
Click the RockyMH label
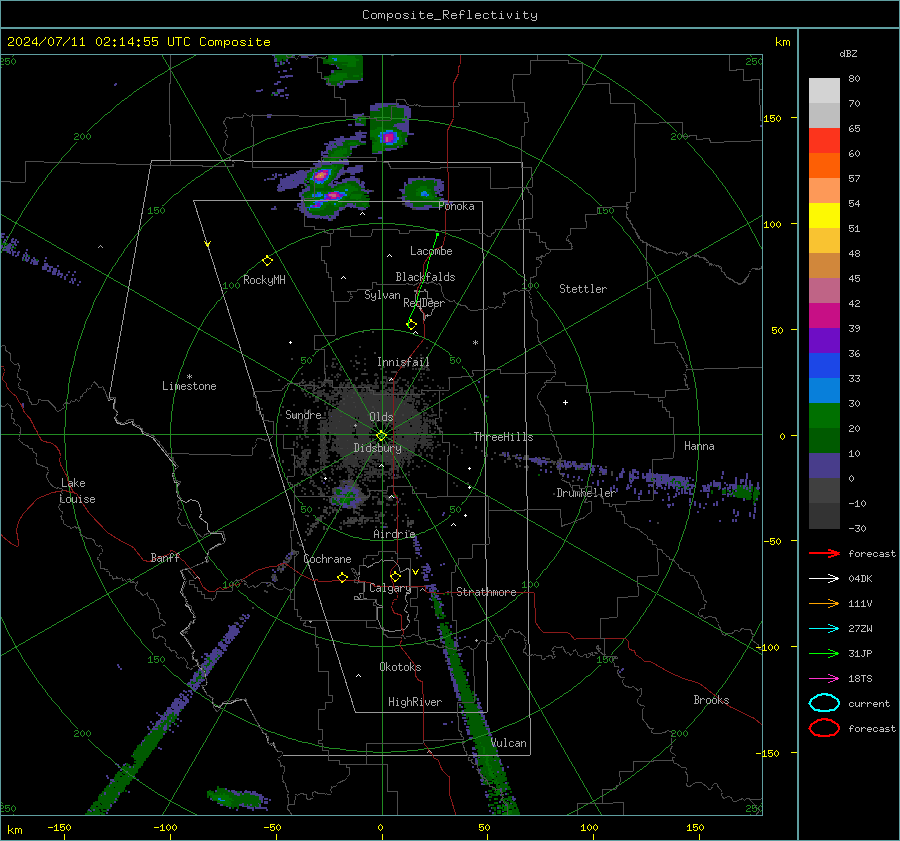[264, 280]
